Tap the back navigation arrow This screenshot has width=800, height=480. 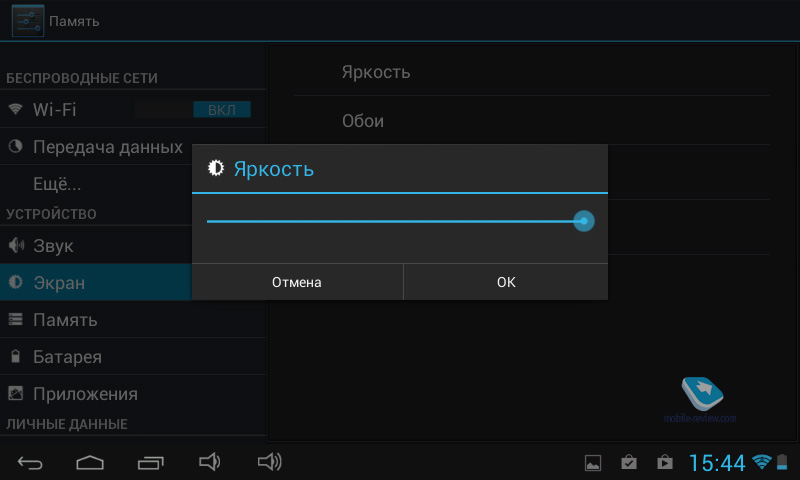click(x=30, y=463)
